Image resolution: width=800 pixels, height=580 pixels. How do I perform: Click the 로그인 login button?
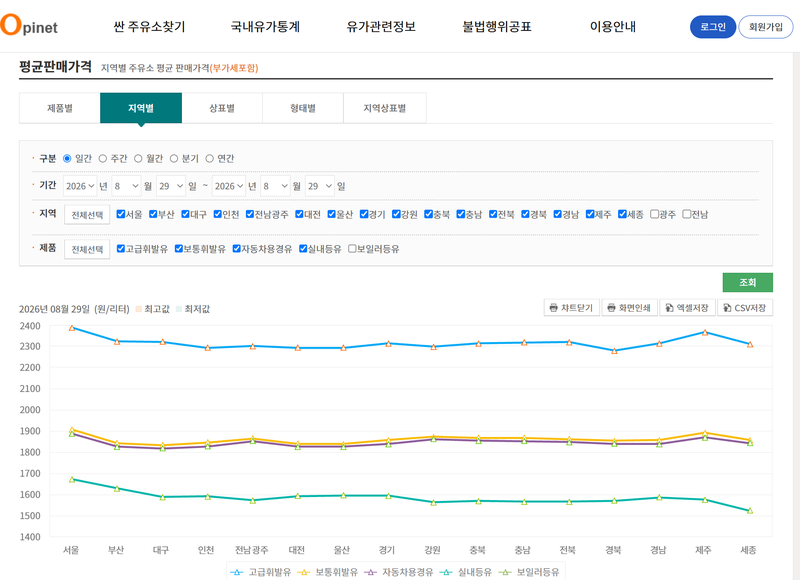point(713,27)
